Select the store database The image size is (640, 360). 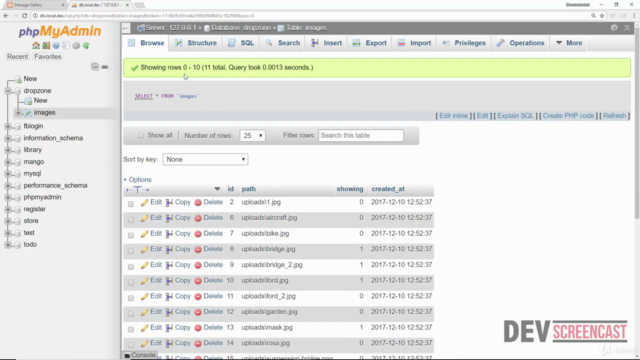31,221
